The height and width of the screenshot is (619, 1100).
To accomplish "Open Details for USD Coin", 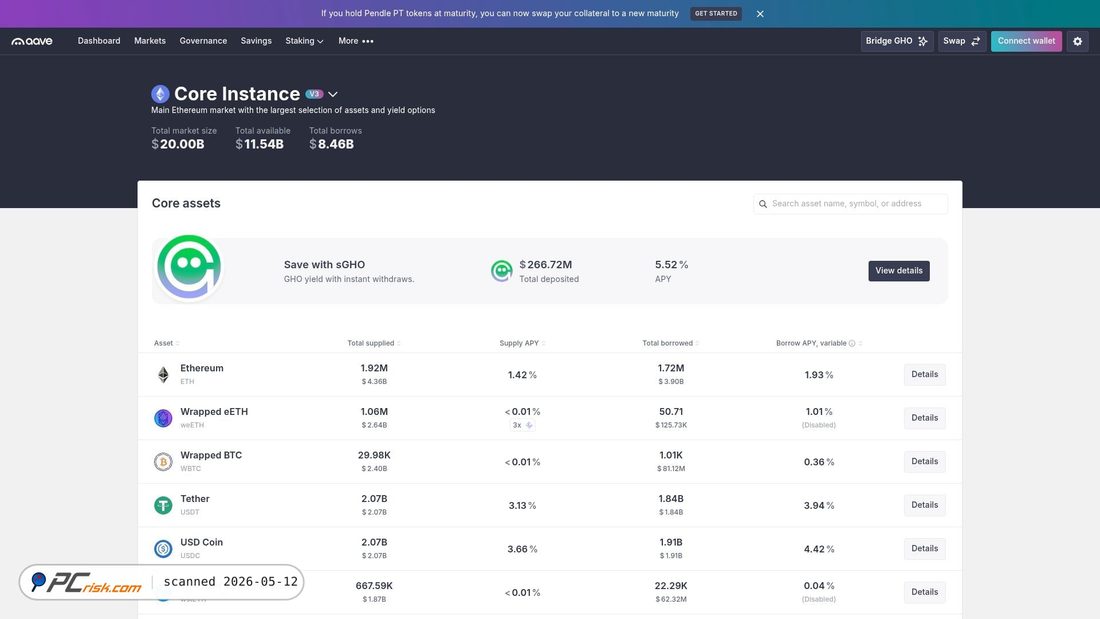I will point(925,549).
